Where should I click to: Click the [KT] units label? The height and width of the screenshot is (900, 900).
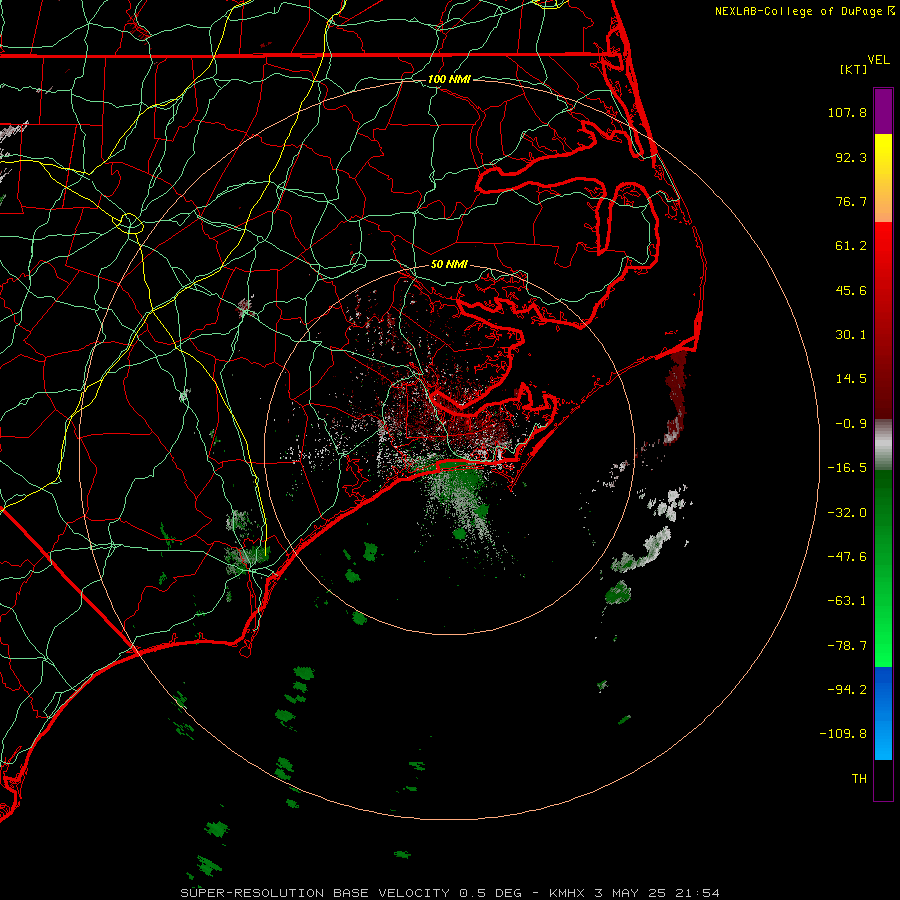[x=854, y=69]
